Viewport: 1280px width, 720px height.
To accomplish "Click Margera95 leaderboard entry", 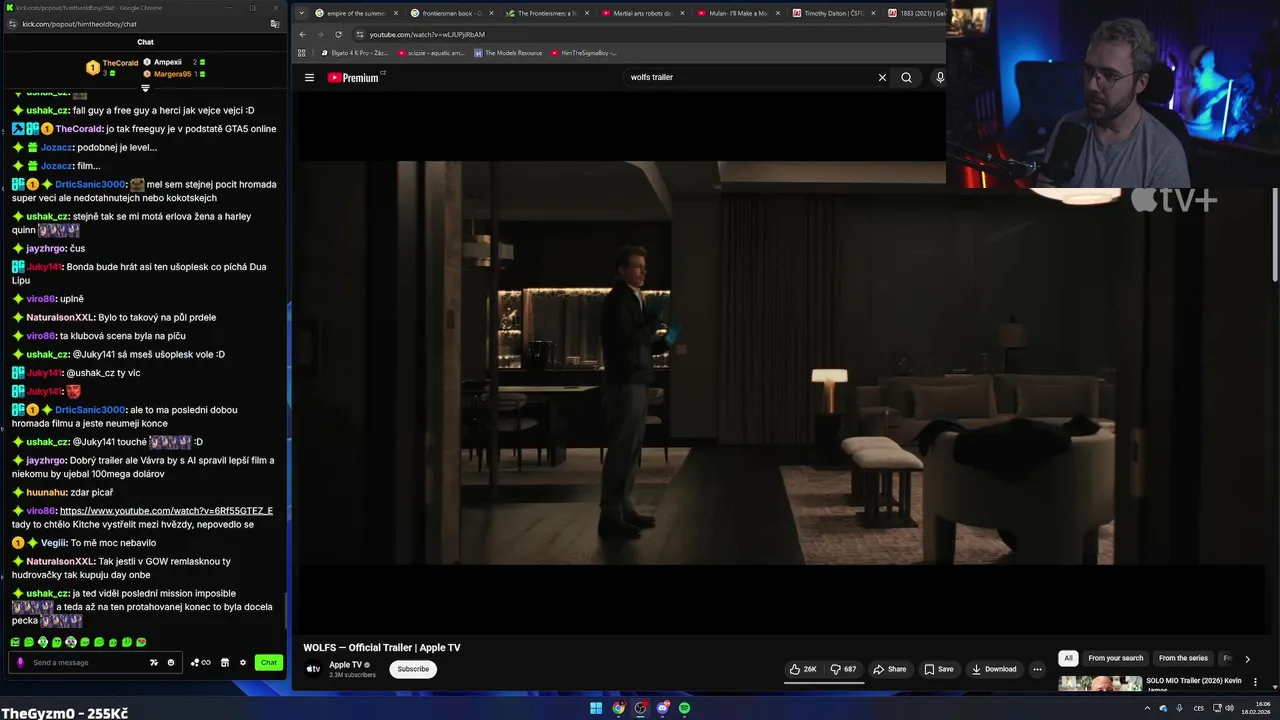I will point(174,74).
